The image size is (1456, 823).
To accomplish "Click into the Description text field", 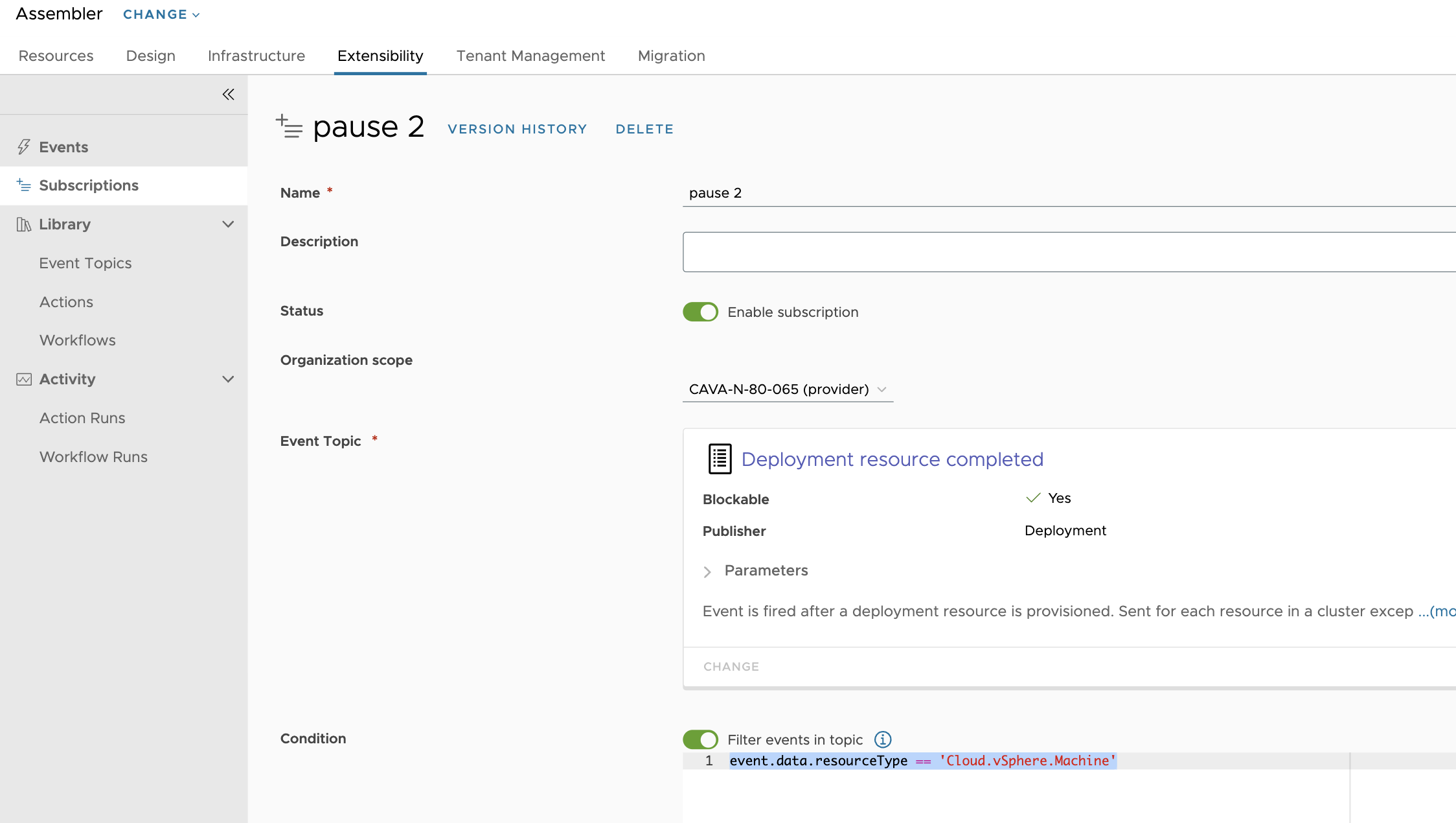I will (1069, 252).
